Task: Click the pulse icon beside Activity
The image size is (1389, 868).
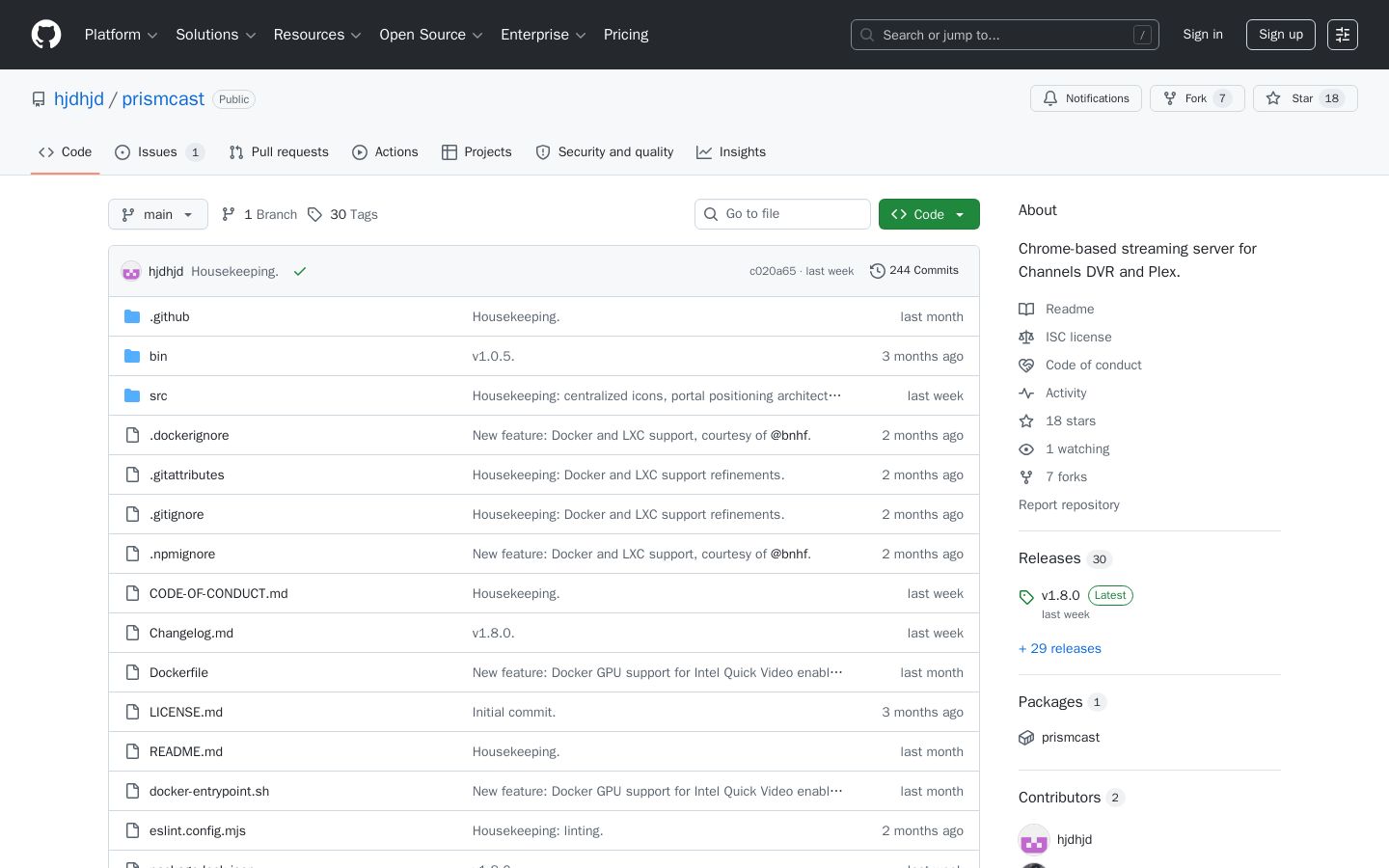Action: (x=1026, y=393)
